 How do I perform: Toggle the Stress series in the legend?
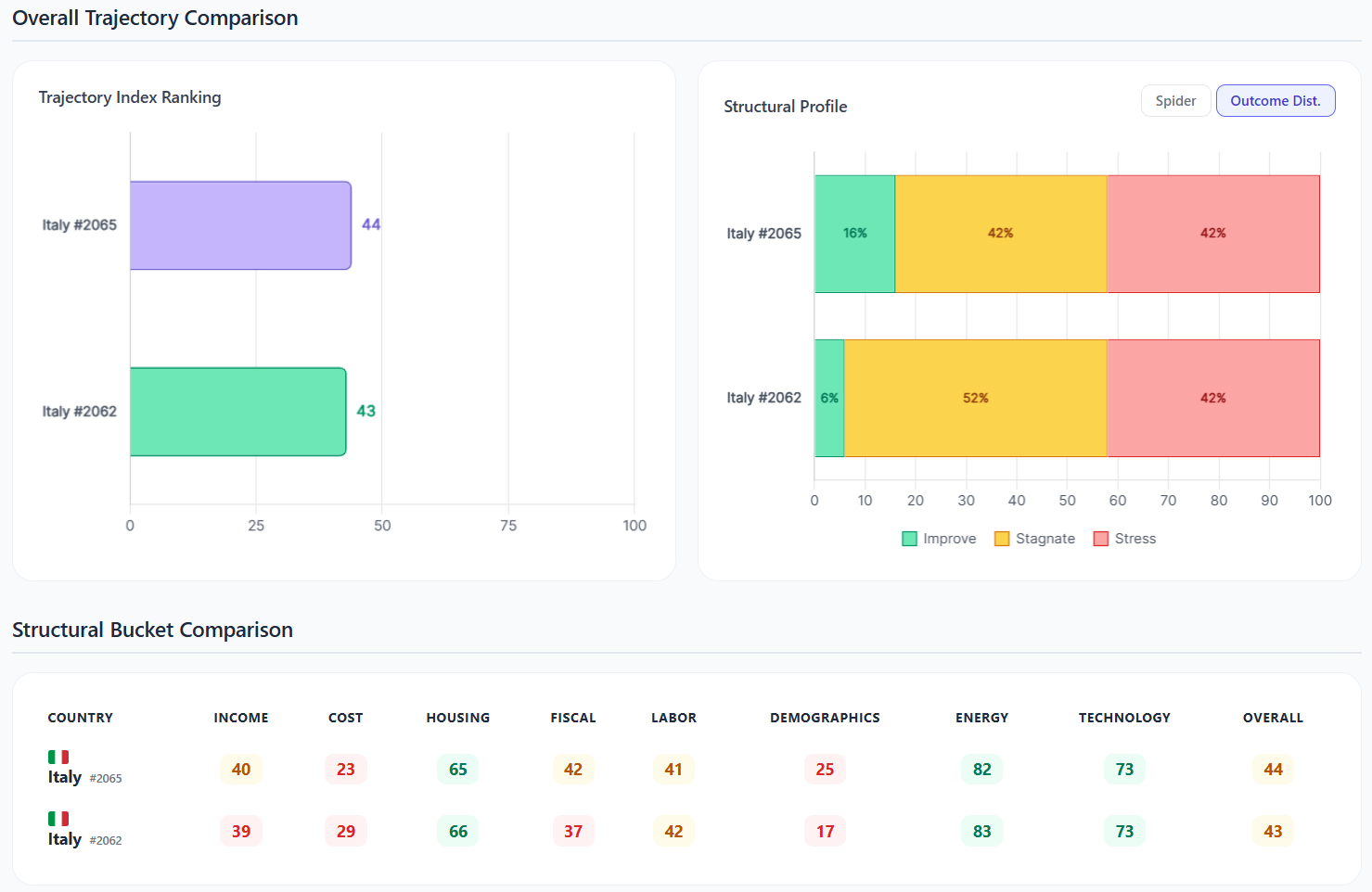point(1124,539)
